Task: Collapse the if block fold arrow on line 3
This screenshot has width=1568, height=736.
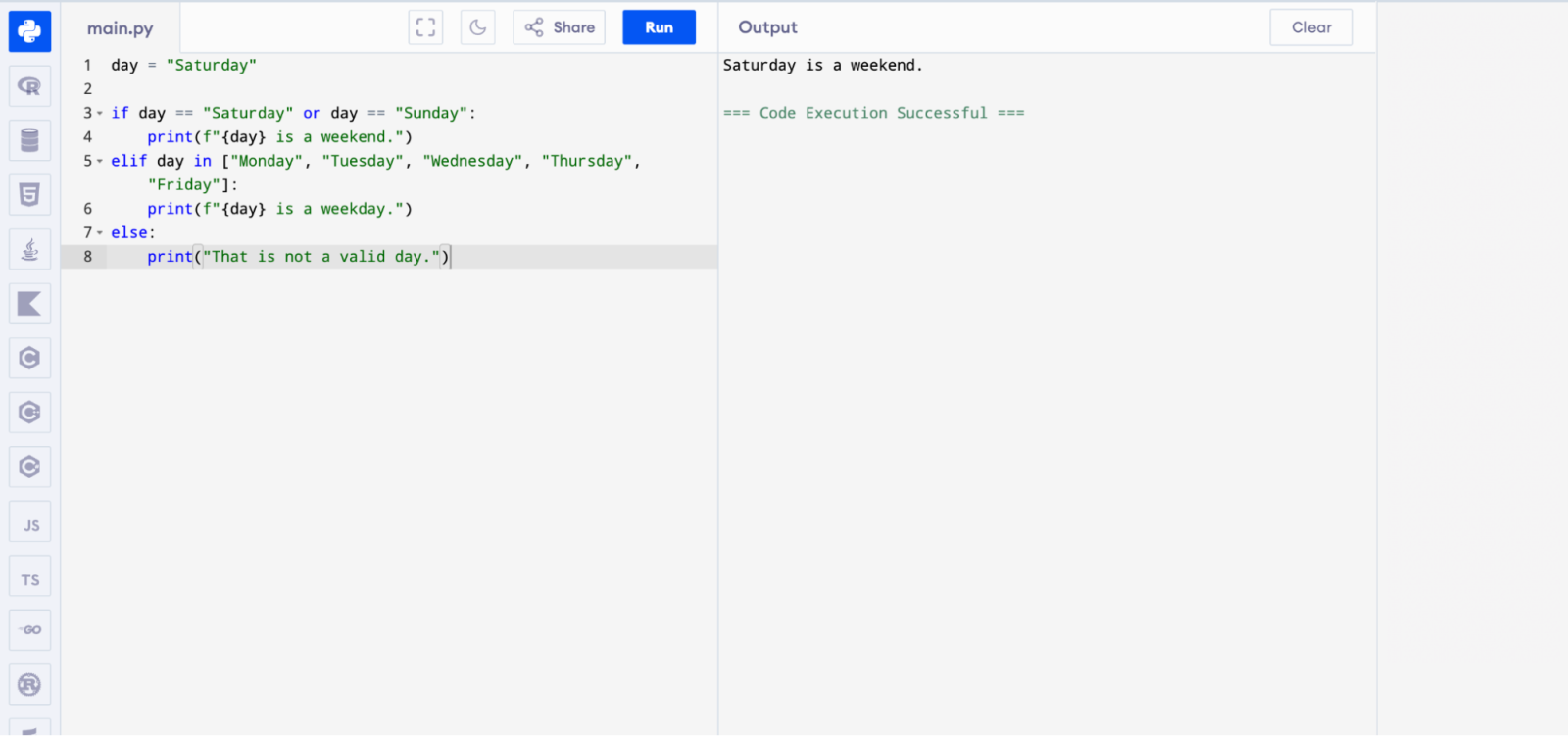Action: 100,114
